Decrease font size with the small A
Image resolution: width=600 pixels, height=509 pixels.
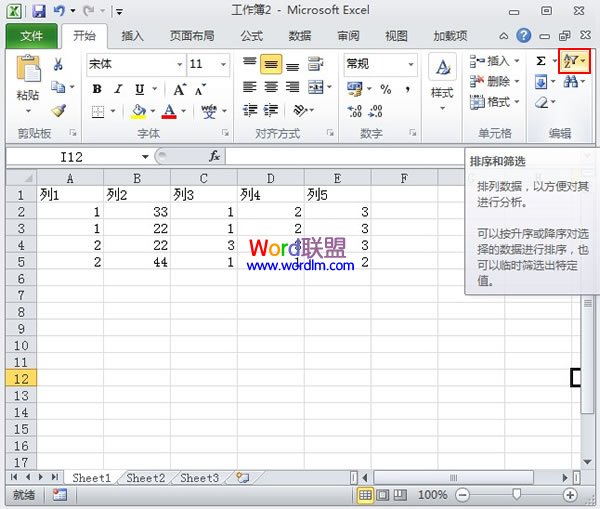[201, 90]
